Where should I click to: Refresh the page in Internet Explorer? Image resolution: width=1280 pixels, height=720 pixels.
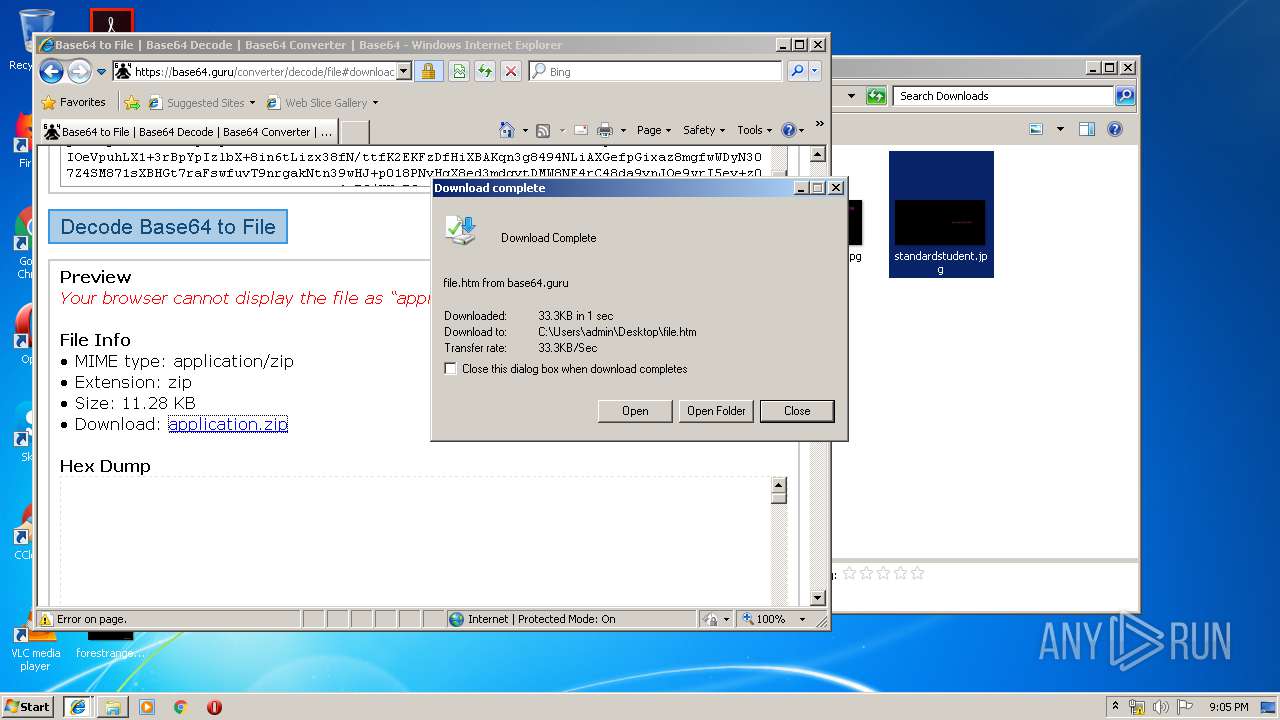coord(485,71)
